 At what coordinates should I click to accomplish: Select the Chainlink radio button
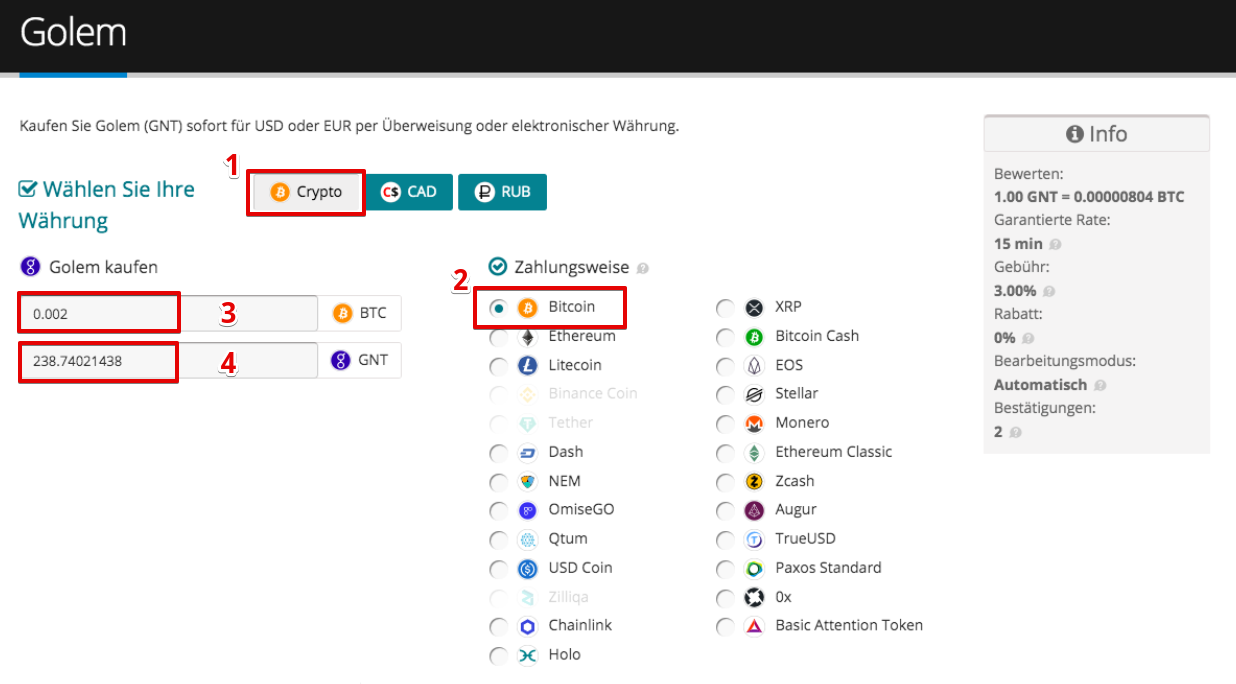(498, 627)
